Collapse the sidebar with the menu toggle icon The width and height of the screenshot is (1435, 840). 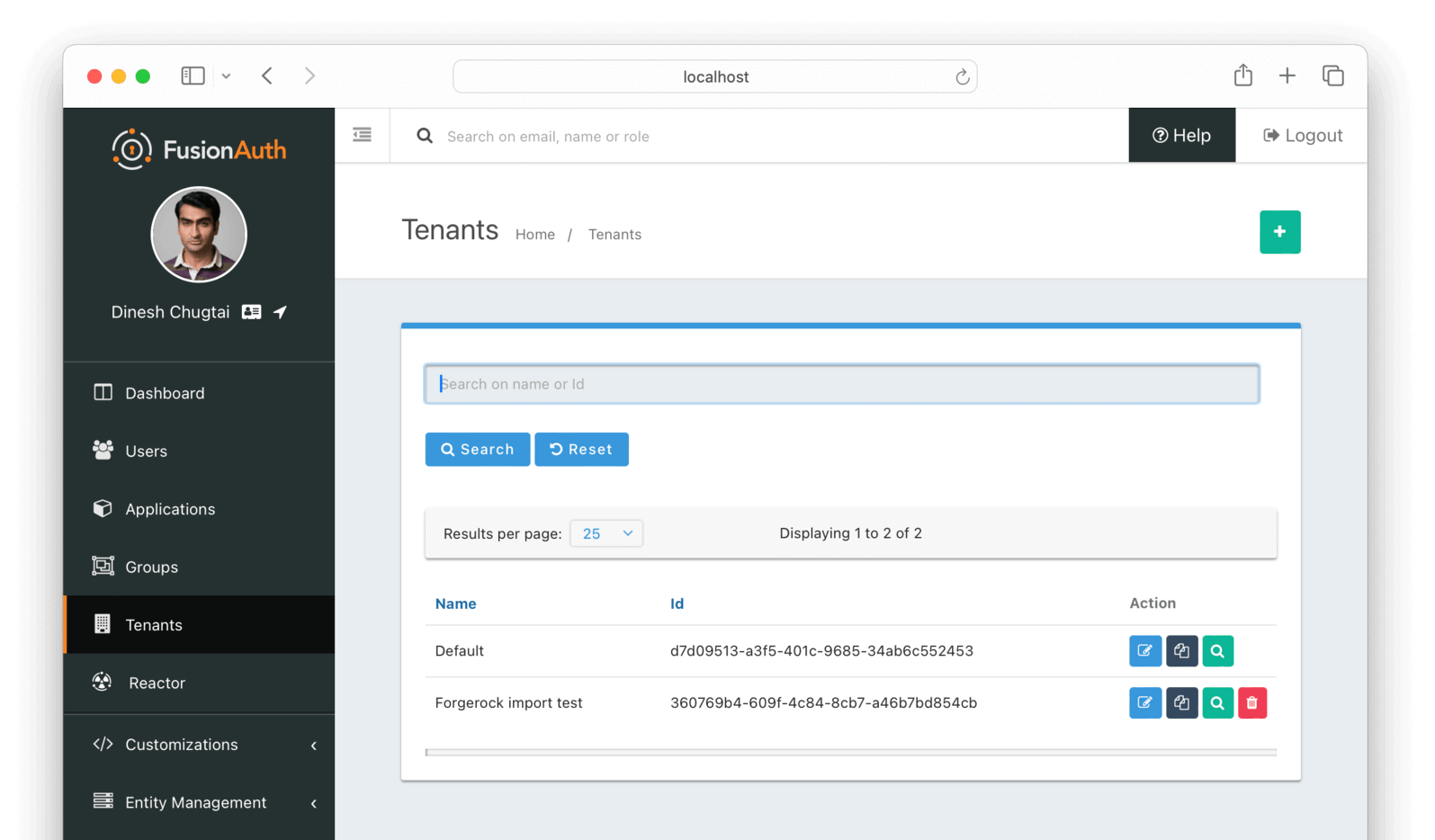363,135
